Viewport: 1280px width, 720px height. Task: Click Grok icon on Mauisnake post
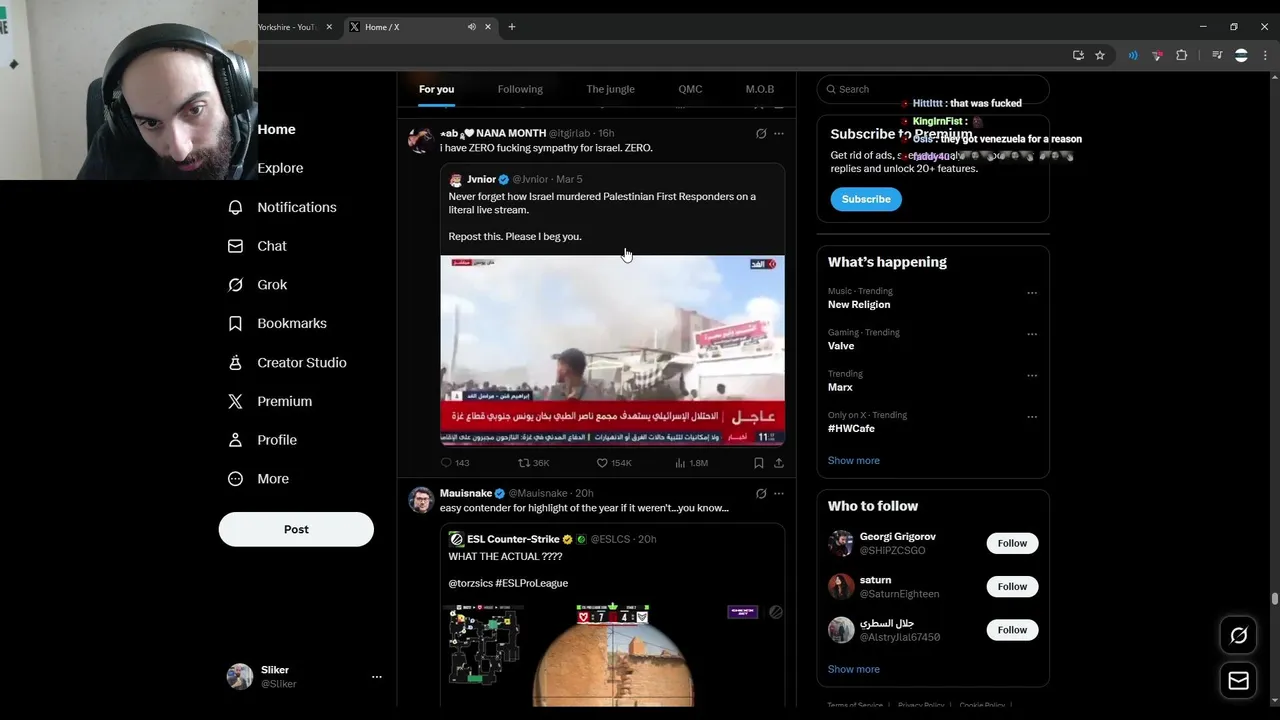[761, 493]
